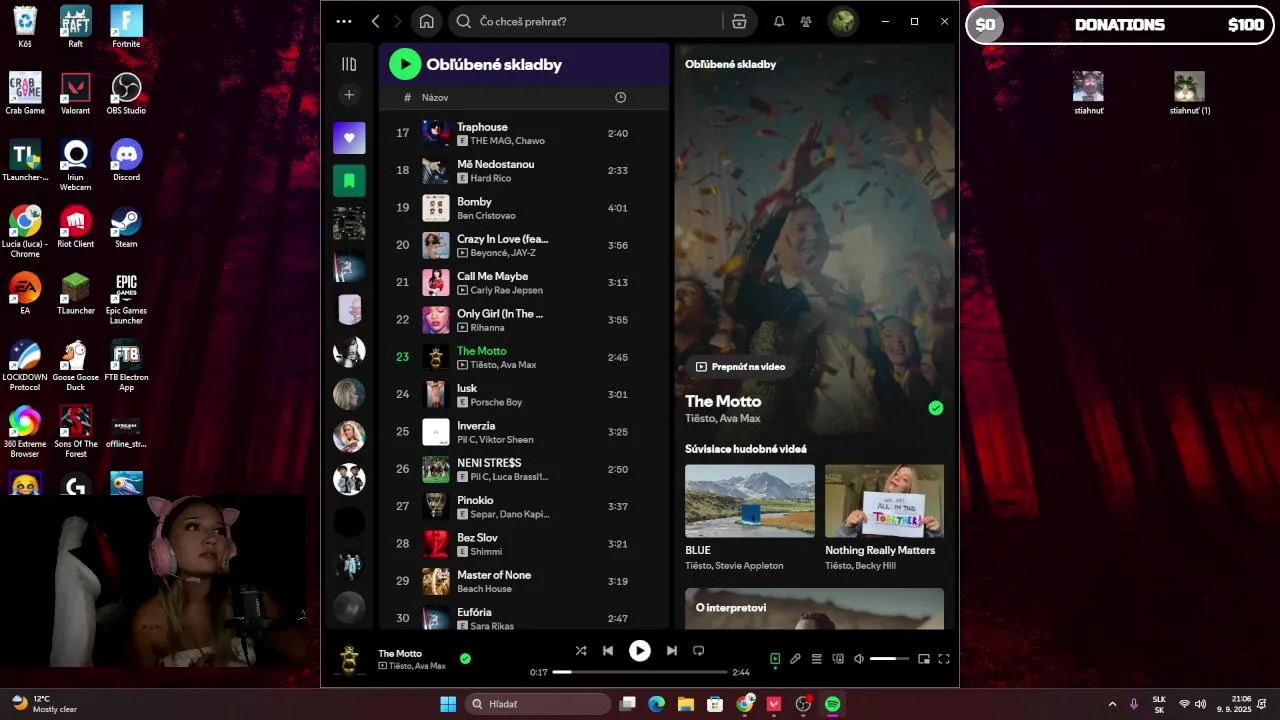Image resolution: width=1280 pixels, height=720 pixels.
Task: Seek within the song progress bar
Action: coord(640,672)
